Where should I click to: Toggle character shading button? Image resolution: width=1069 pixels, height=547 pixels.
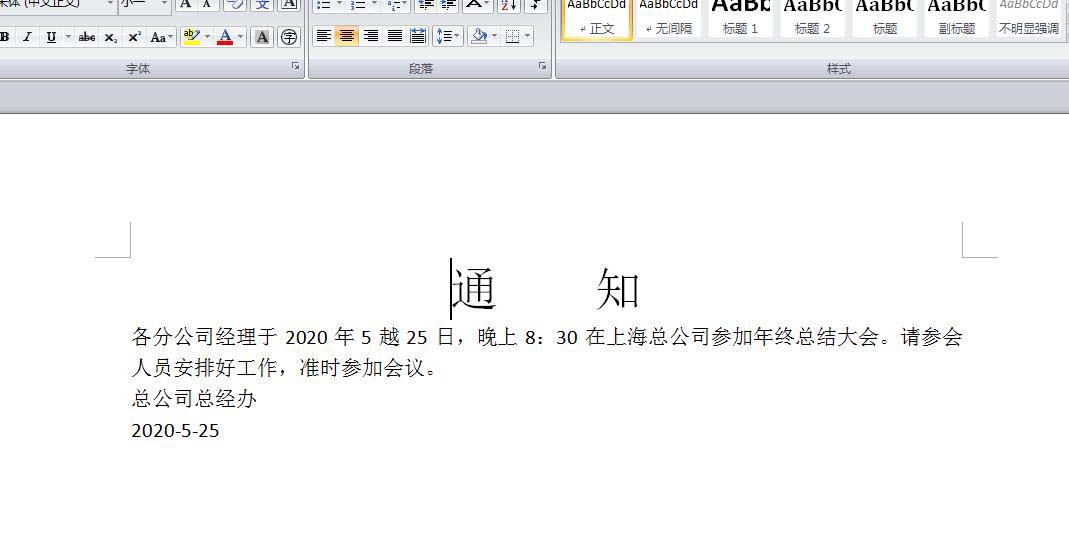click(x=262, y=37)
